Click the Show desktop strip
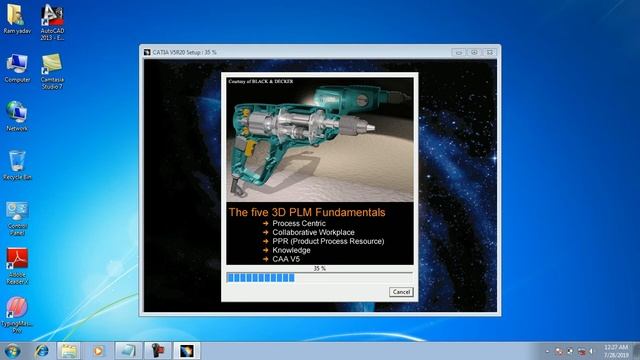Viewport: 640px width, 360px height. [637, 351]
